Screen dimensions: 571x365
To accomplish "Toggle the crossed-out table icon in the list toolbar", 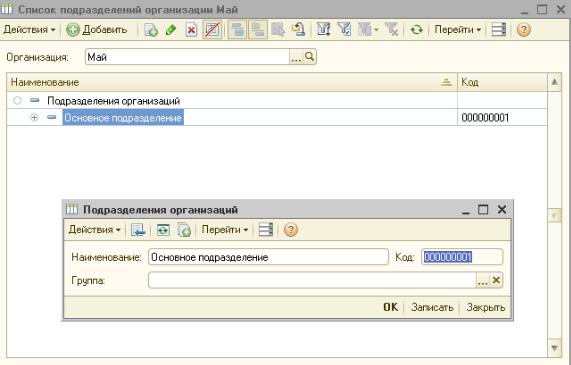I will [x=212, y=30].
